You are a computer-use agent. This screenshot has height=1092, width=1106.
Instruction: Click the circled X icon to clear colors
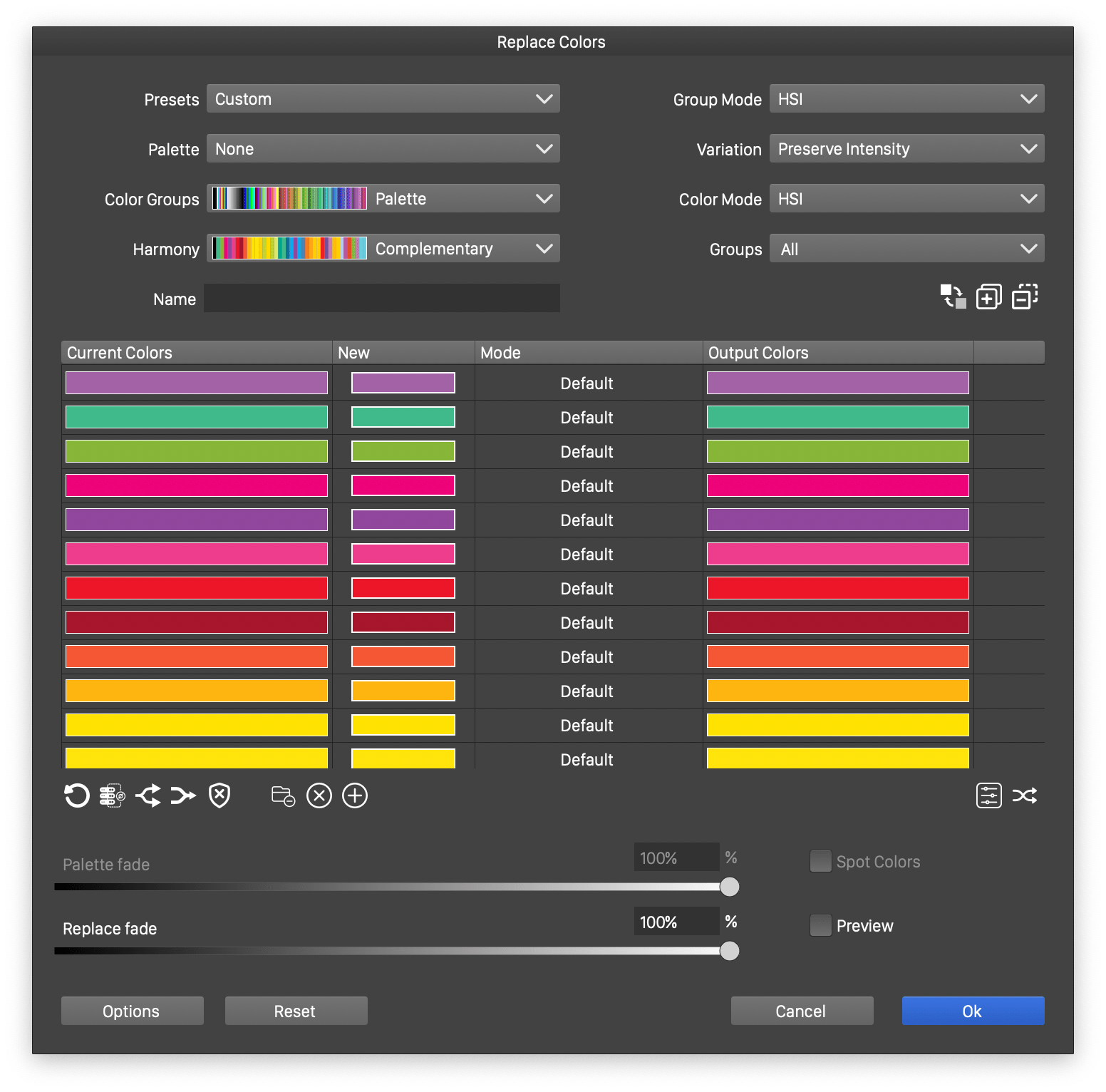pyautogui.click(x=319, y=795)
